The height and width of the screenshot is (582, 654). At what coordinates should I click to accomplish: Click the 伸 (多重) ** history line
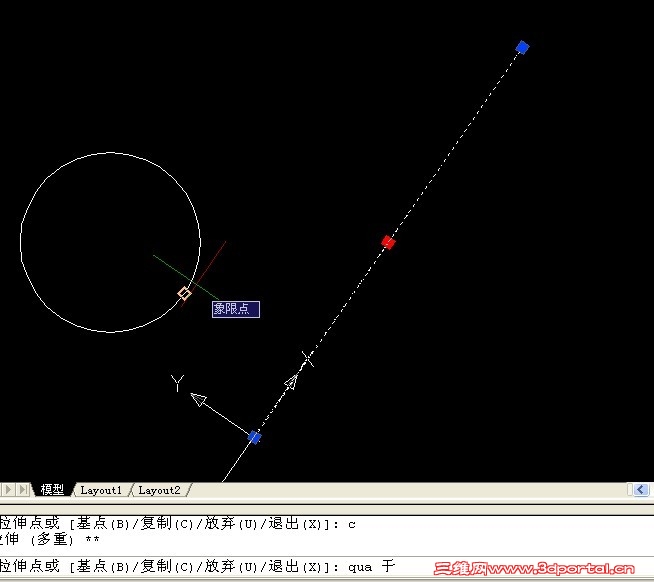50,539
